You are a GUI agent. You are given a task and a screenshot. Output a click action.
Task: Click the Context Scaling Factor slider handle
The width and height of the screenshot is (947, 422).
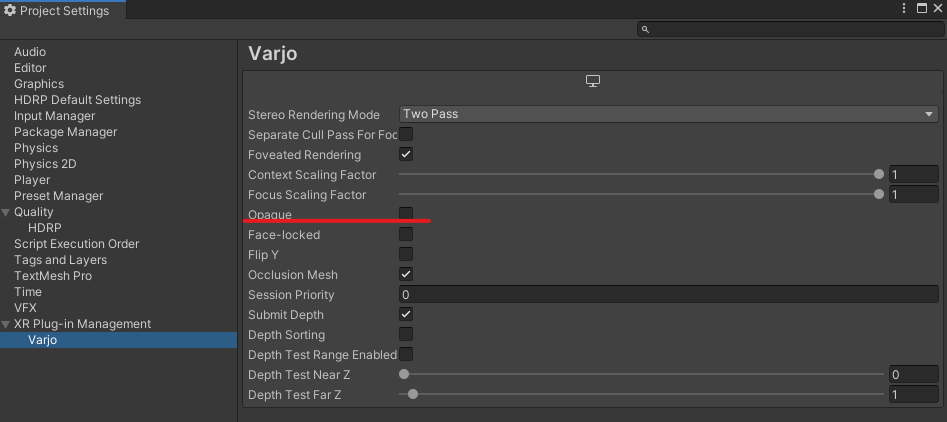(879, 175)
